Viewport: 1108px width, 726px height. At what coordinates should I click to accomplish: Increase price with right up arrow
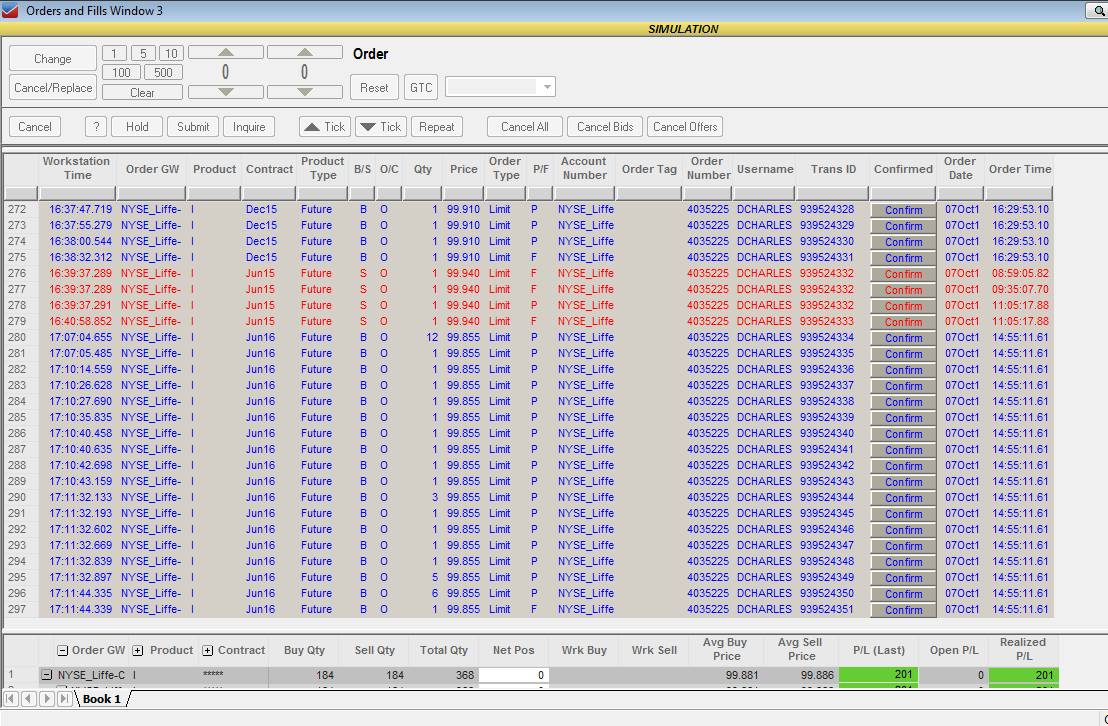(305, 52)
